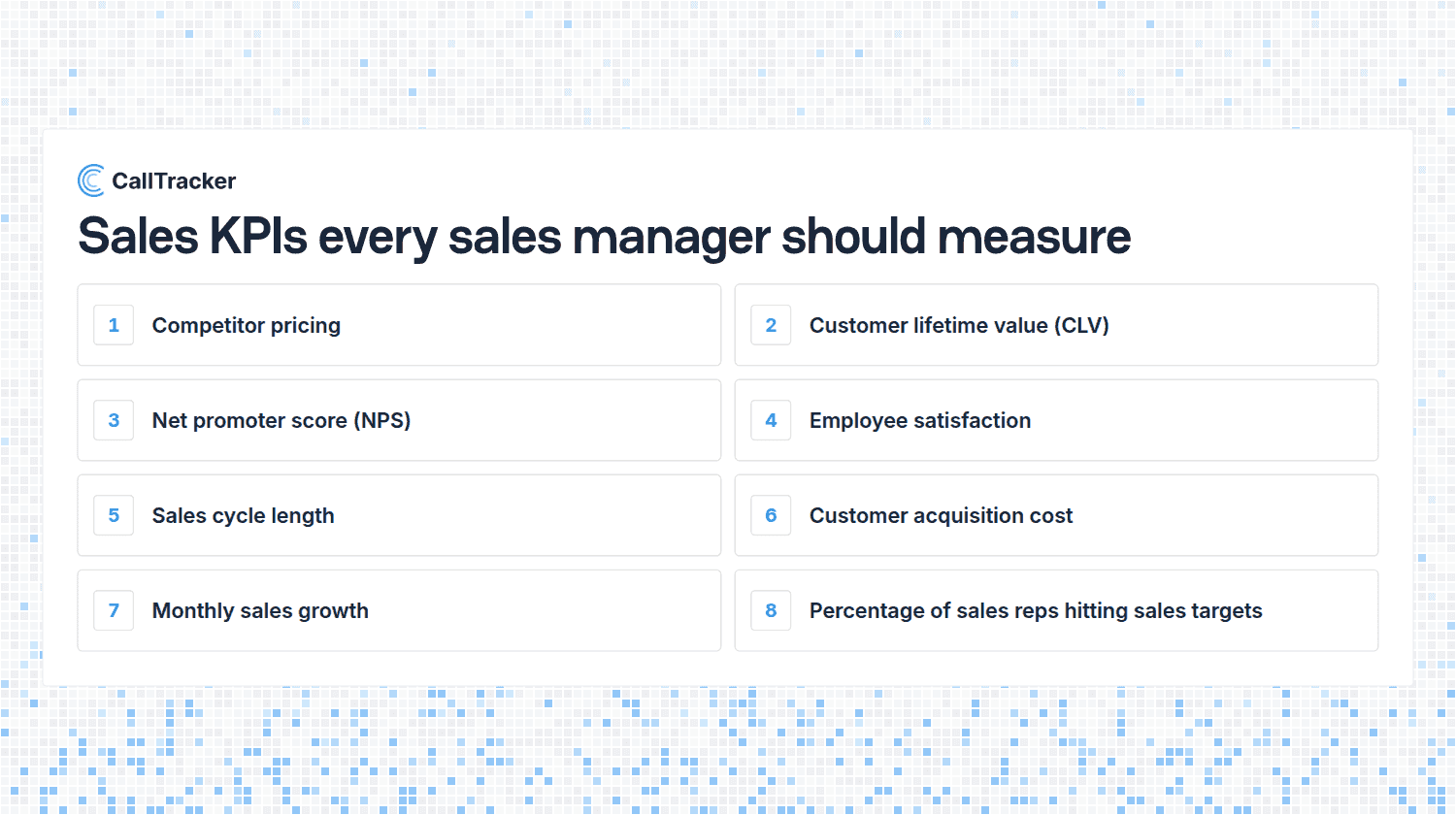1456x815 pixels.
Task: Select the number 7 badge
Action: (x=114, y=610)
